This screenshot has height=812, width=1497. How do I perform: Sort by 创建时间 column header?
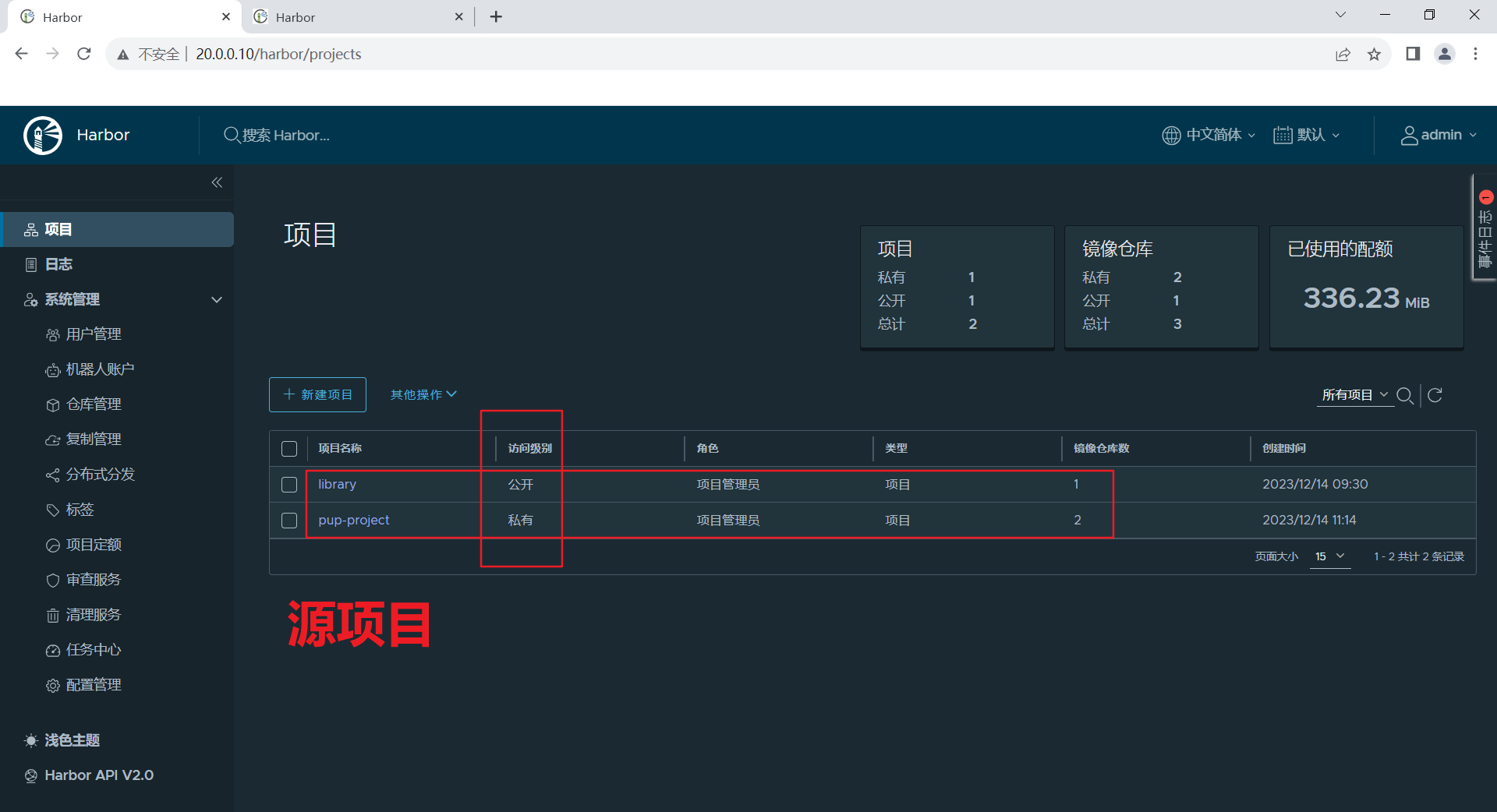pos(1284,448)
